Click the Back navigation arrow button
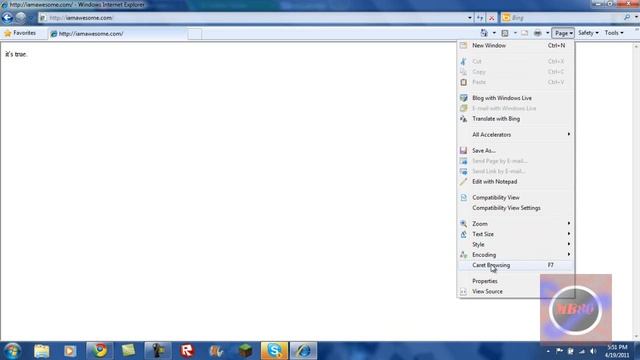Image resolution: width=640 pixels, height=360 pixels. point(7,18)
